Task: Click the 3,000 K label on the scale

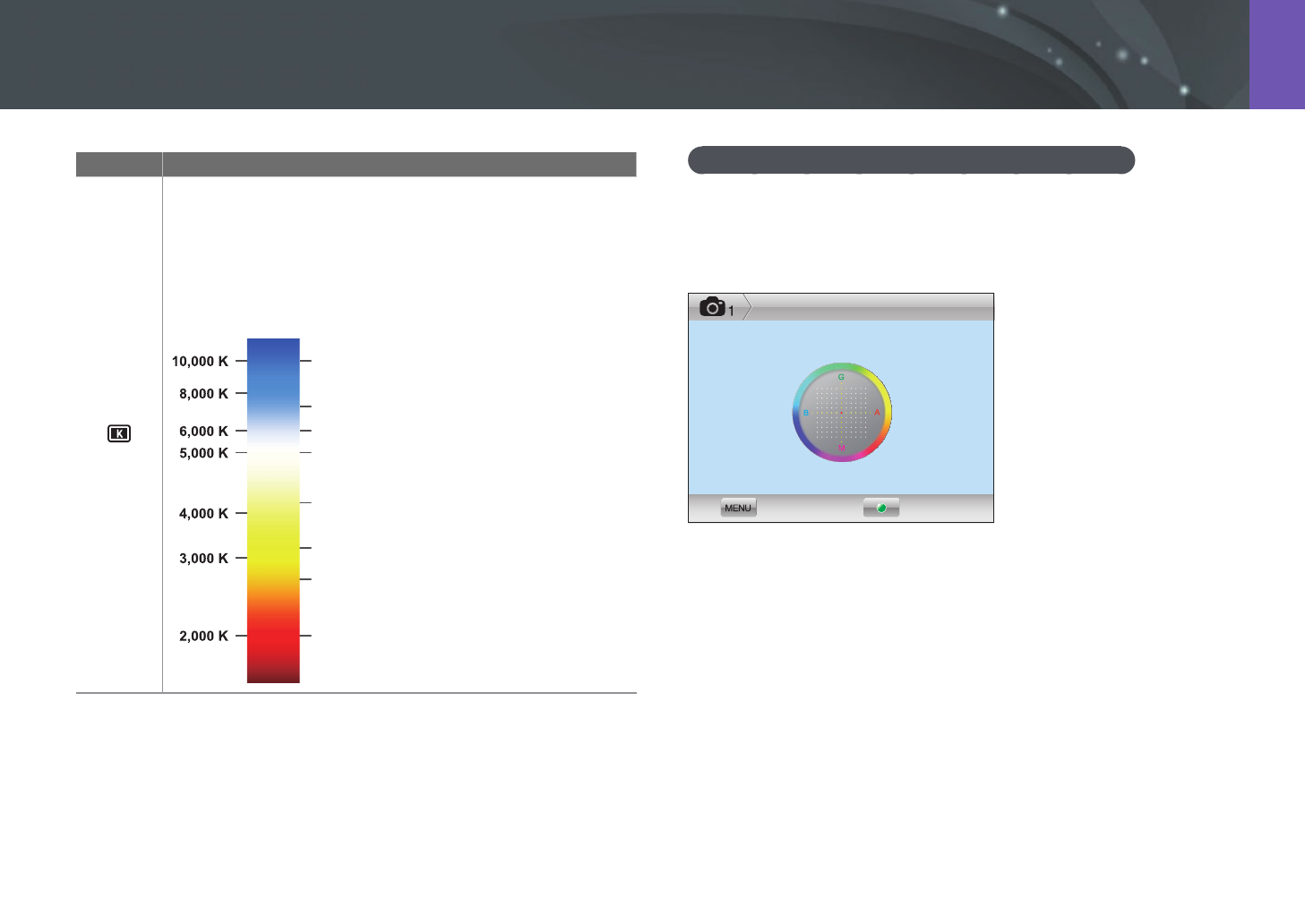Action: coord(203,558)
